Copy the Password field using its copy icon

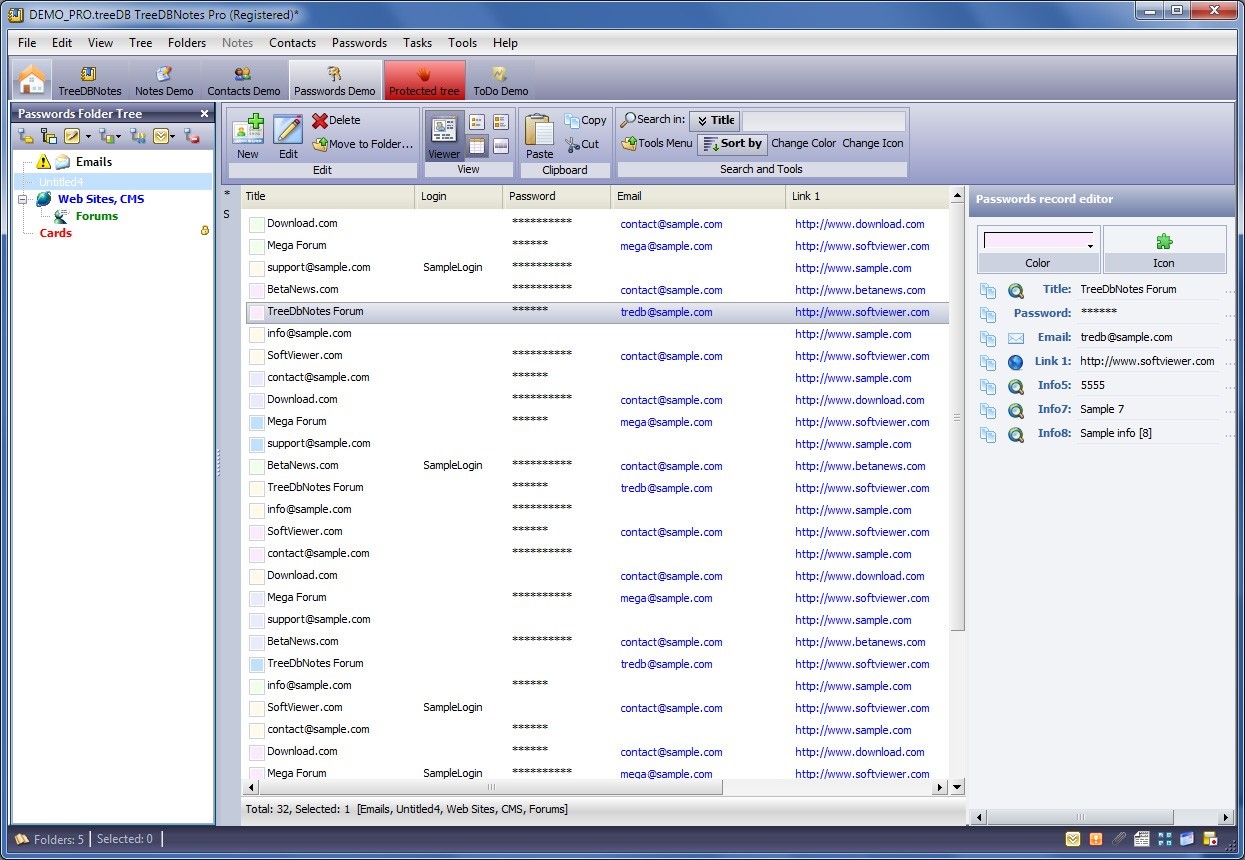coord(988,314)
